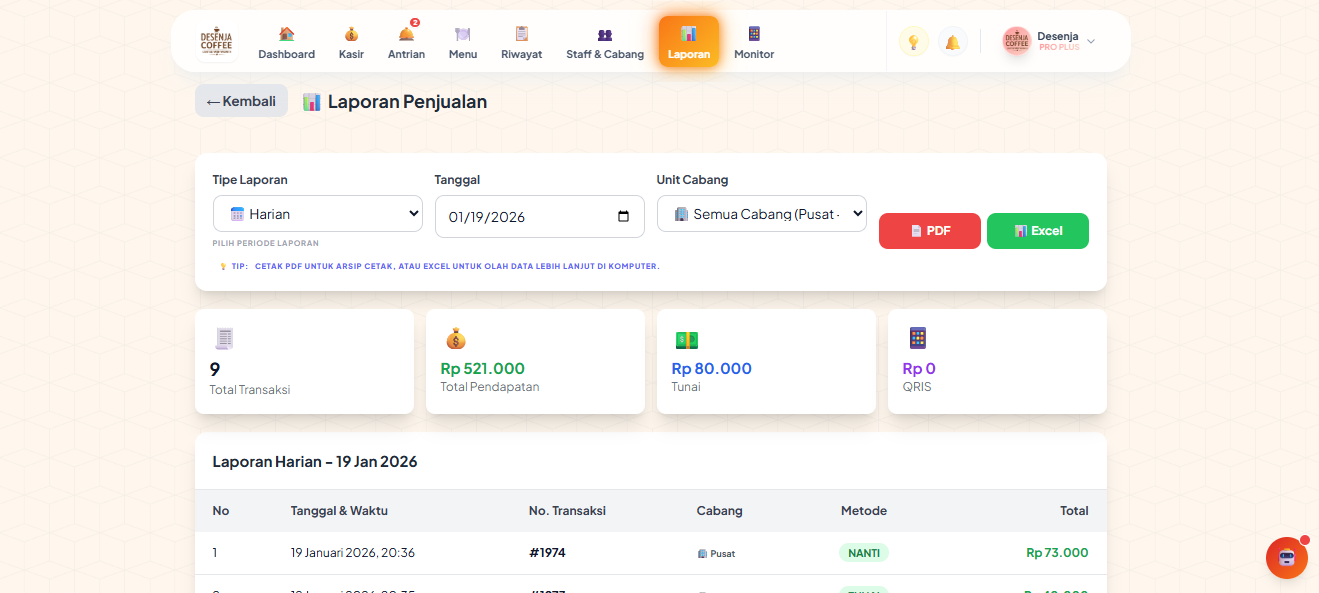Open Riwayat clipboard icon

[x=521, y=34]
